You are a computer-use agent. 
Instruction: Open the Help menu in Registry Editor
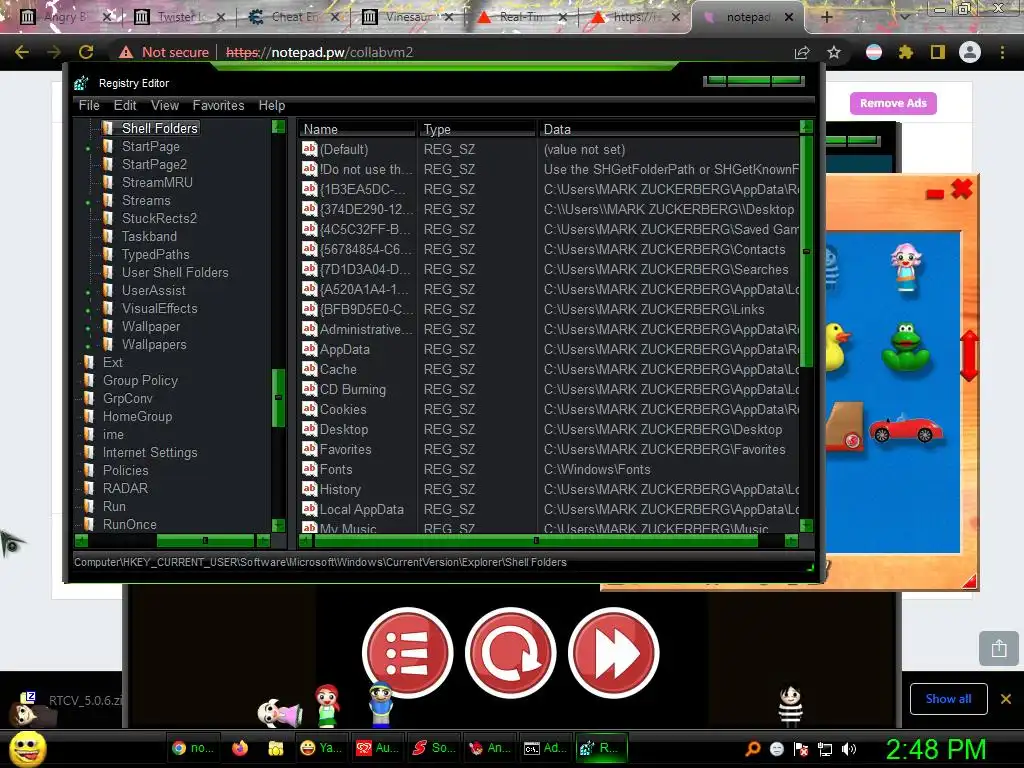click(x=272, y=105)
